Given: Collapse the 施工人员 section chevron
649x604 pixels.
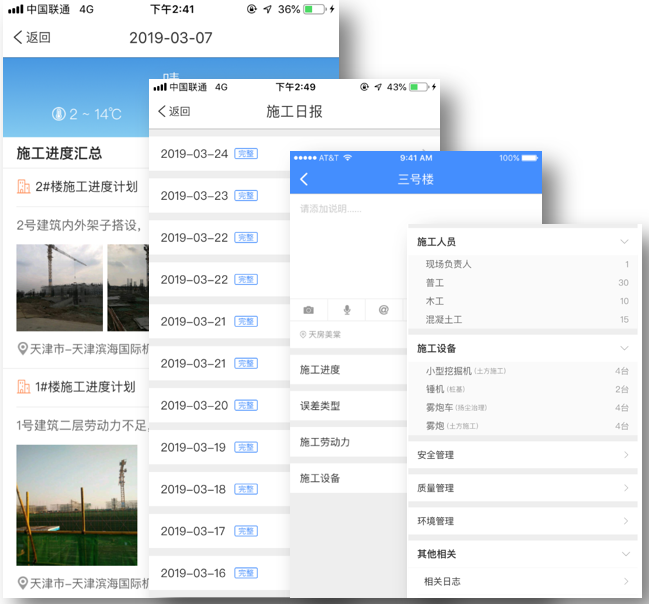Looking at the screenshot, I should pos(625,242).
